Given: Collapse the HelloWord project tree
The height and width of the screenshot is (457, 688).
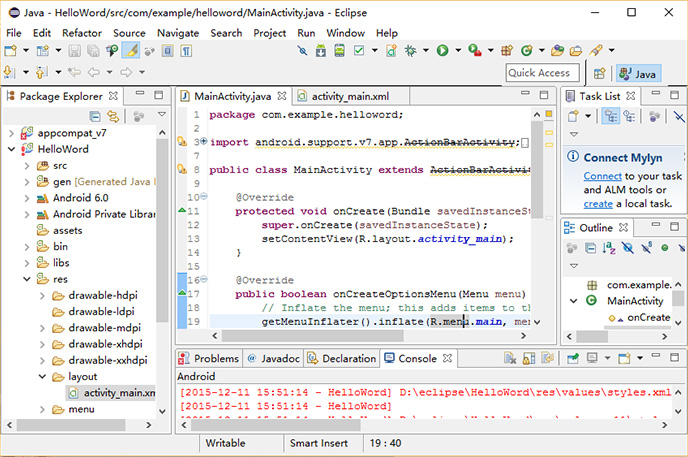Looking at the screenshot, I should click(x=11, y=149).
